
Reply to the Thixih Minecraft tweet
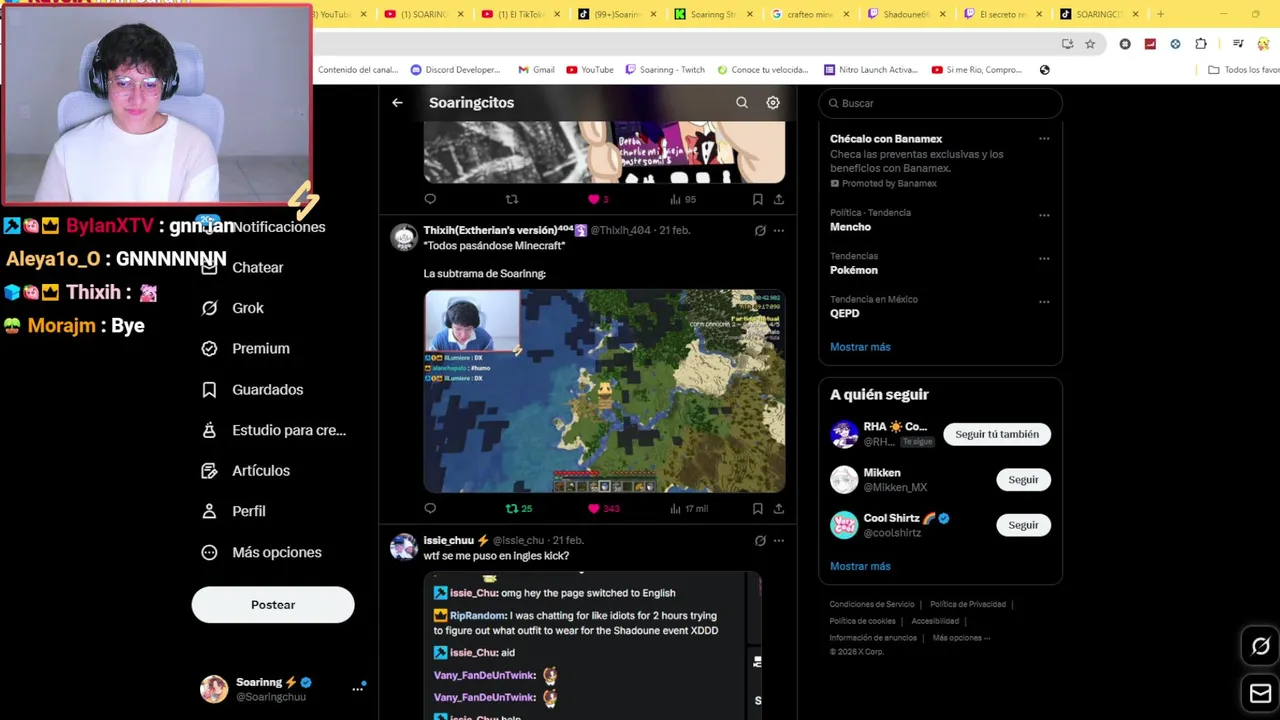[x=430, y=509]
